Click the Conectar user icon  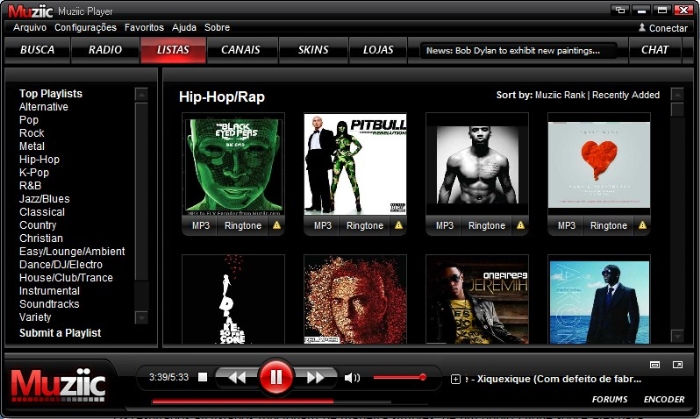(641, 28)
